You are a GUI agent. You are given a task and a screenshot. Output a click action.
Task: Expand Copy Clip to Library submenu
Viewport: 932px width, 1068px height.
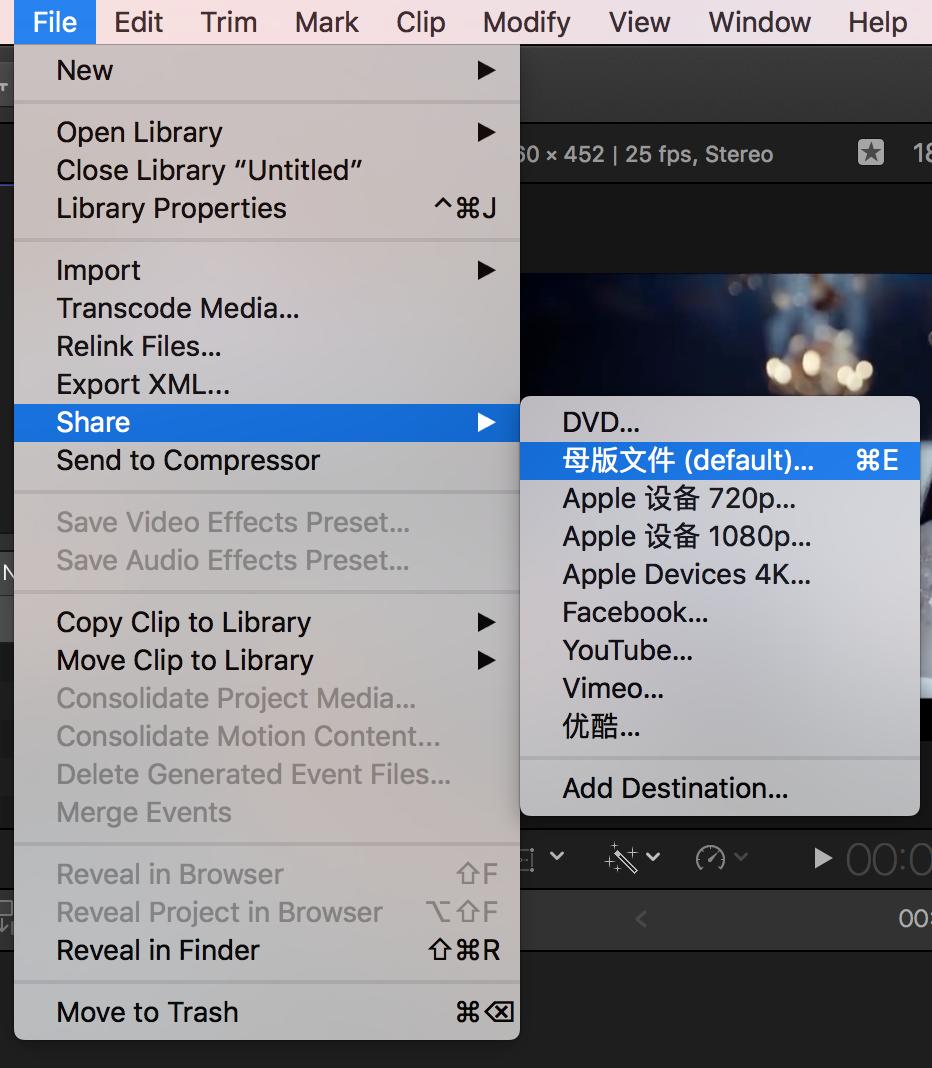click(x=266, y=623)
